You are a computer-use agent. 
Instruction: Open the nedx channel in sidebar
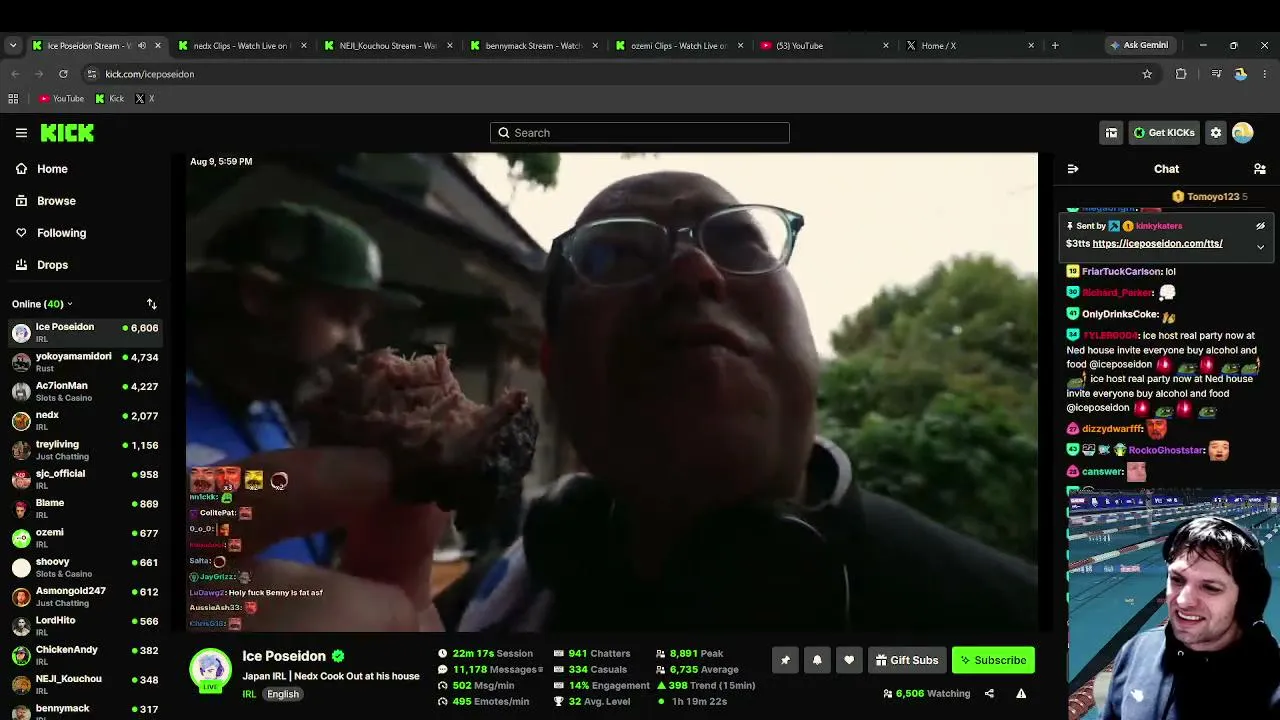tap(84, 421)
